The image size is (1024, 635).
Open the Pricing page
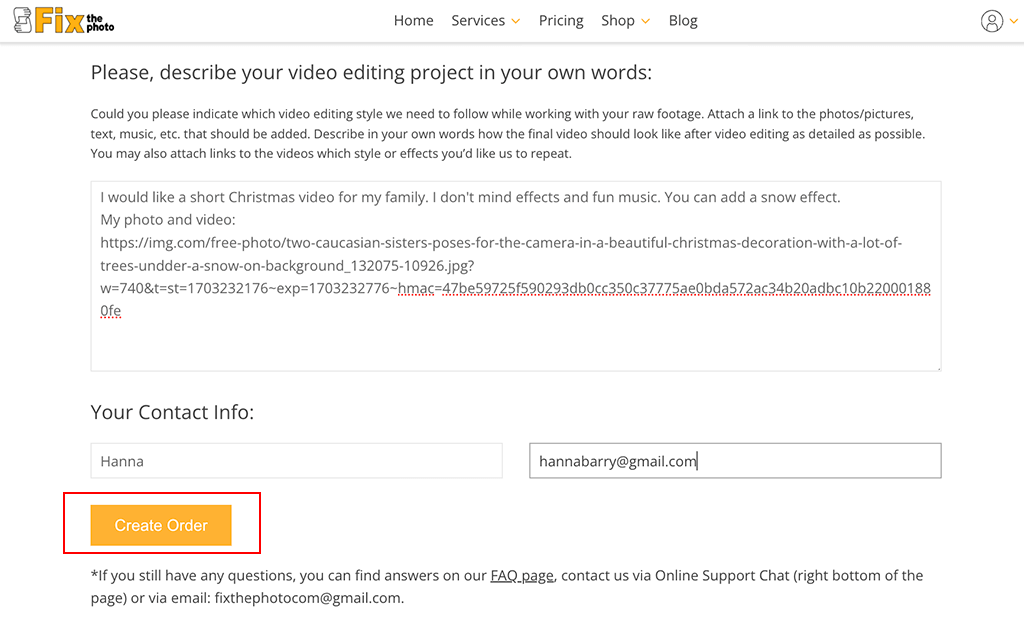(561, 21)
